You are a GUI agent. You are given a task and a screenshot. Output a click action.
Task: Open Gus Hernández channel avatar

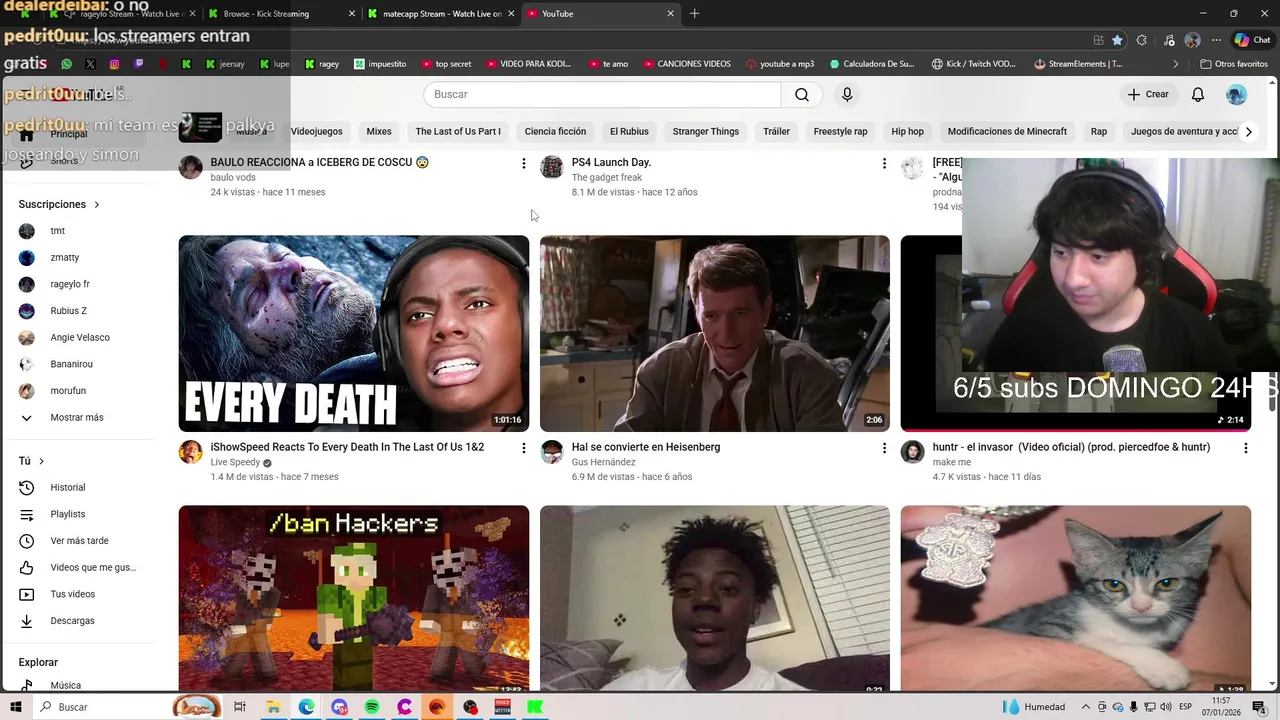tap(551, 452)
